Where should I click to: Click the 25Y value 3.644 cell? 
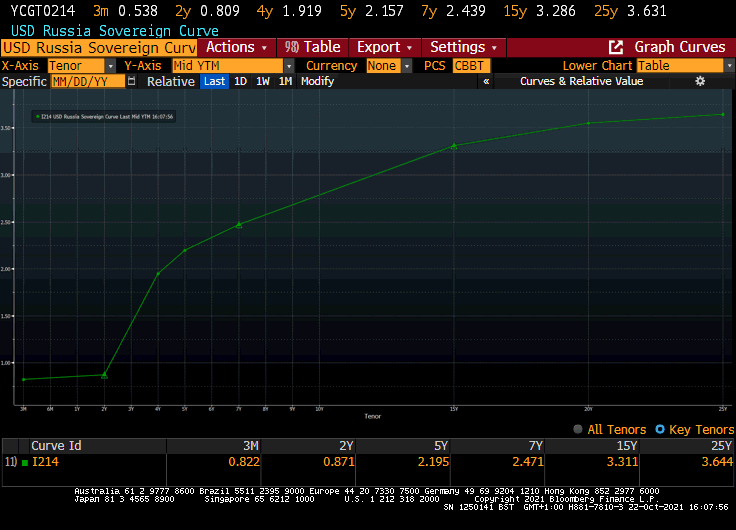pos(717,462)
